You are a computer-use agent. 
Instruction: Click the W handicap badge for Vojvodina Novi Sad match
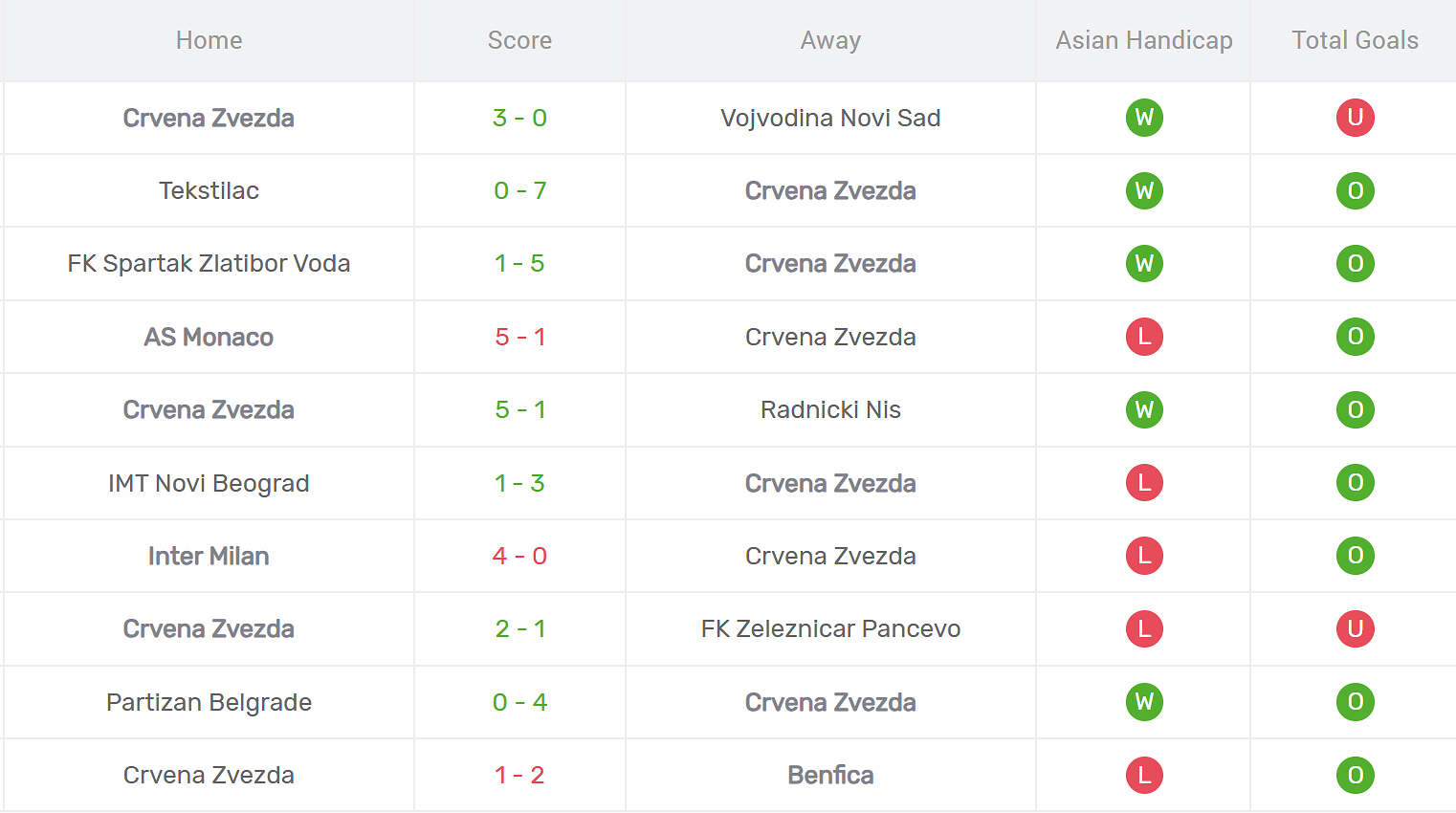1144,118
